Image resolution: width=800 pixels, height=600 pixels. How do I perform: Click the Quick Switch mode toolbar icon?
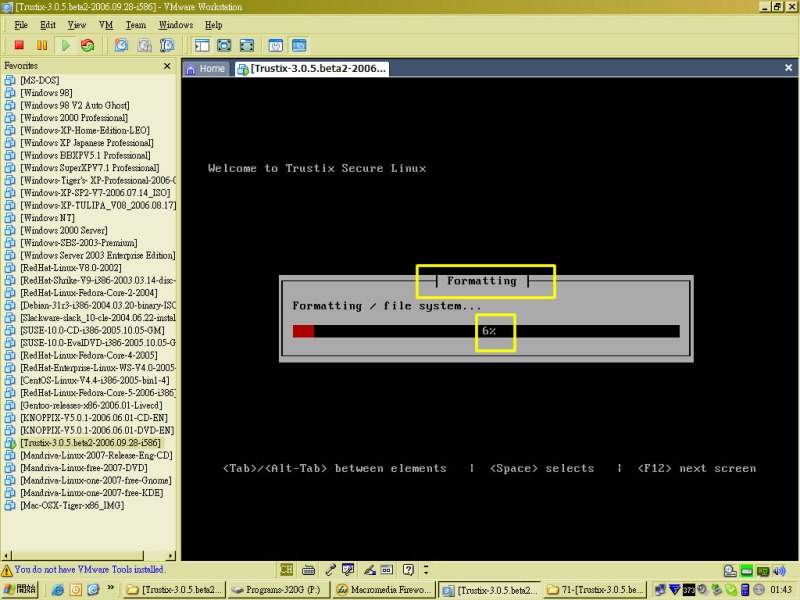click(x=224, y=45)
